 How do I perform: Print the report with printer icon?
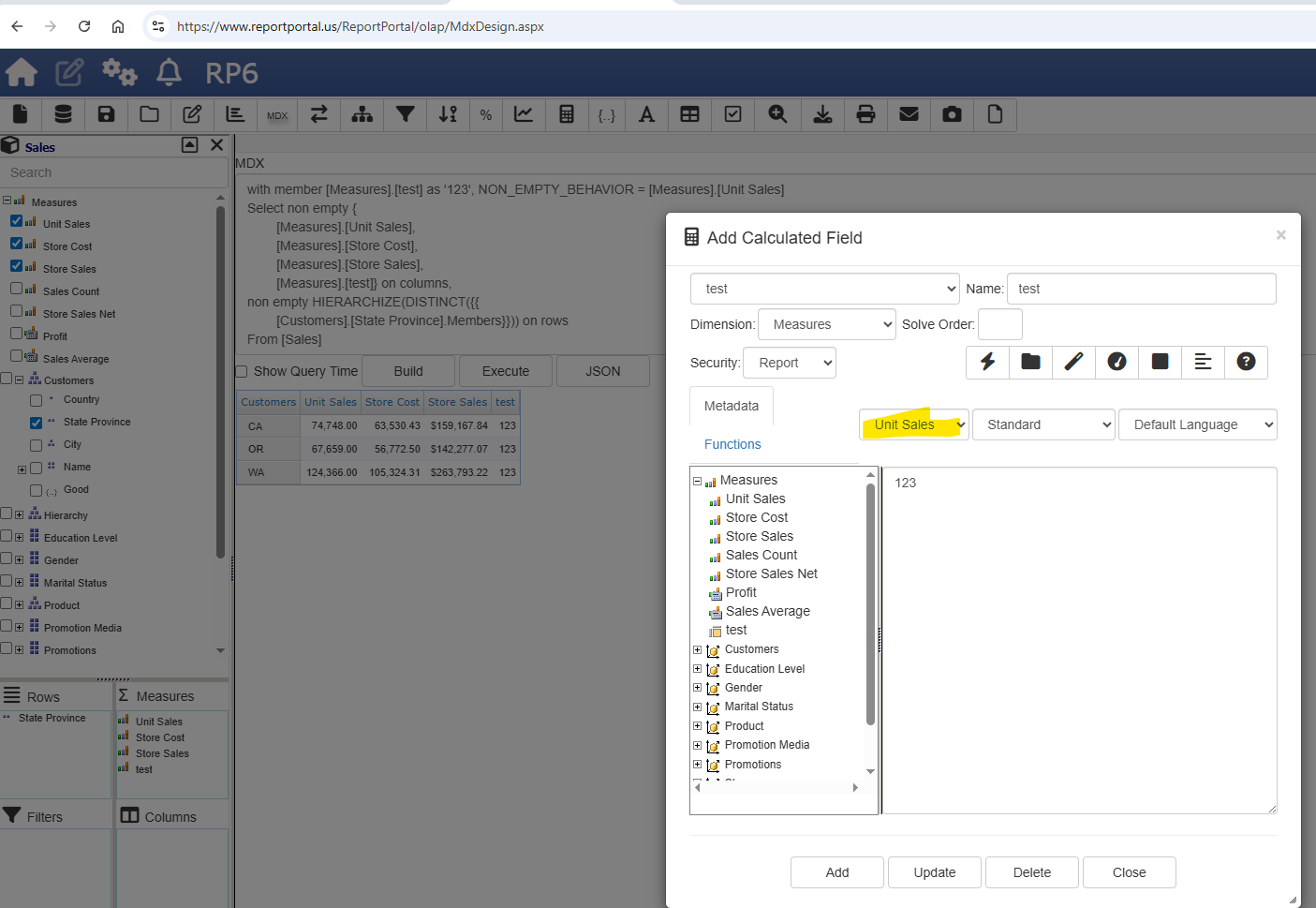866,114
